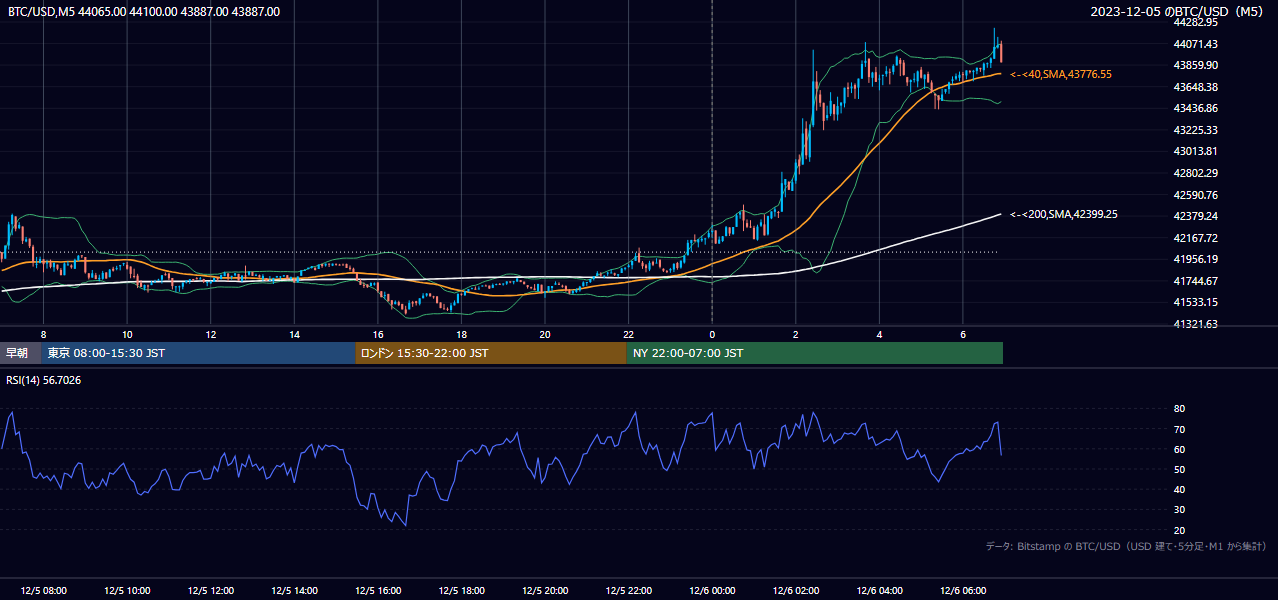Click the 早朝 session block

[20, 353]
